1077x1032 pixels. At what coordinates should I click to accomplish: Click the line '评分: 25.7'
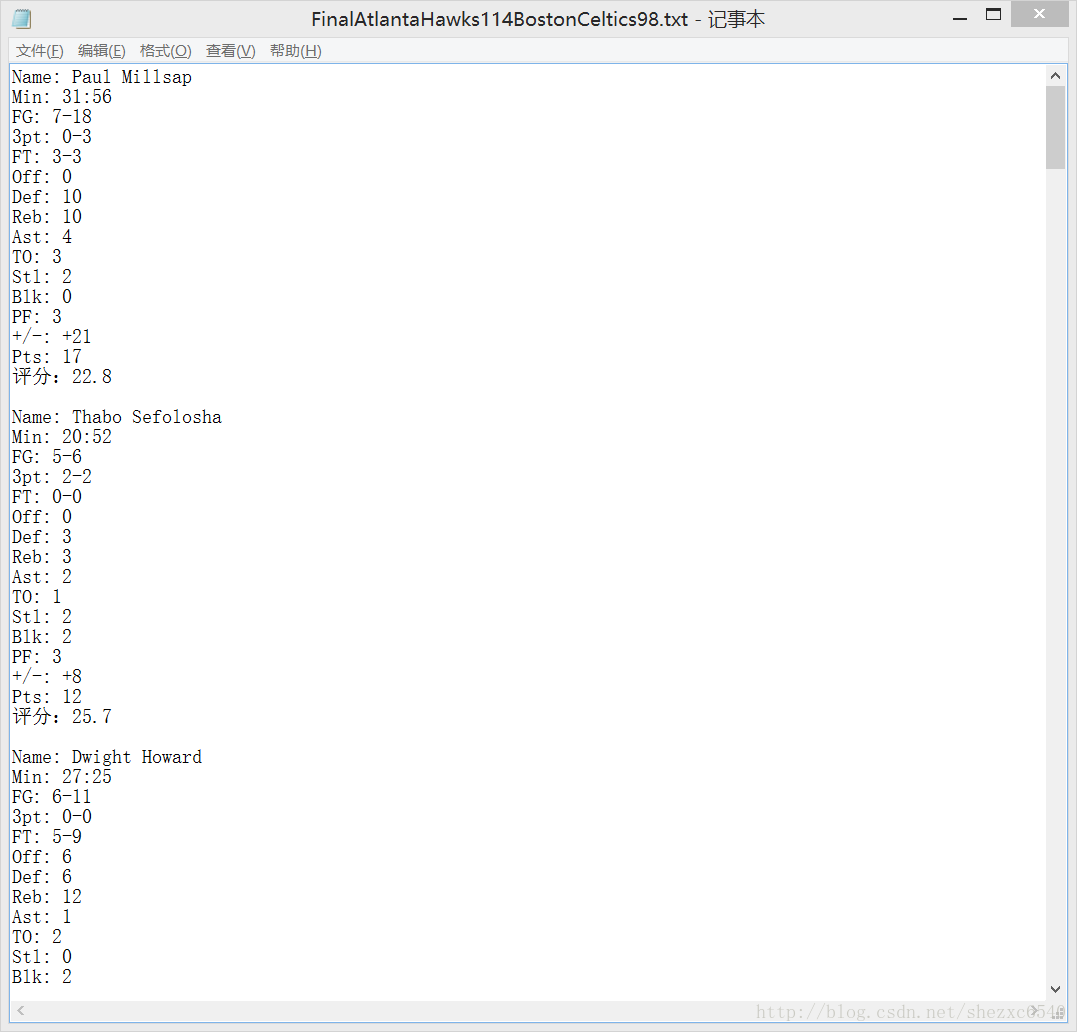coord(62,717)
